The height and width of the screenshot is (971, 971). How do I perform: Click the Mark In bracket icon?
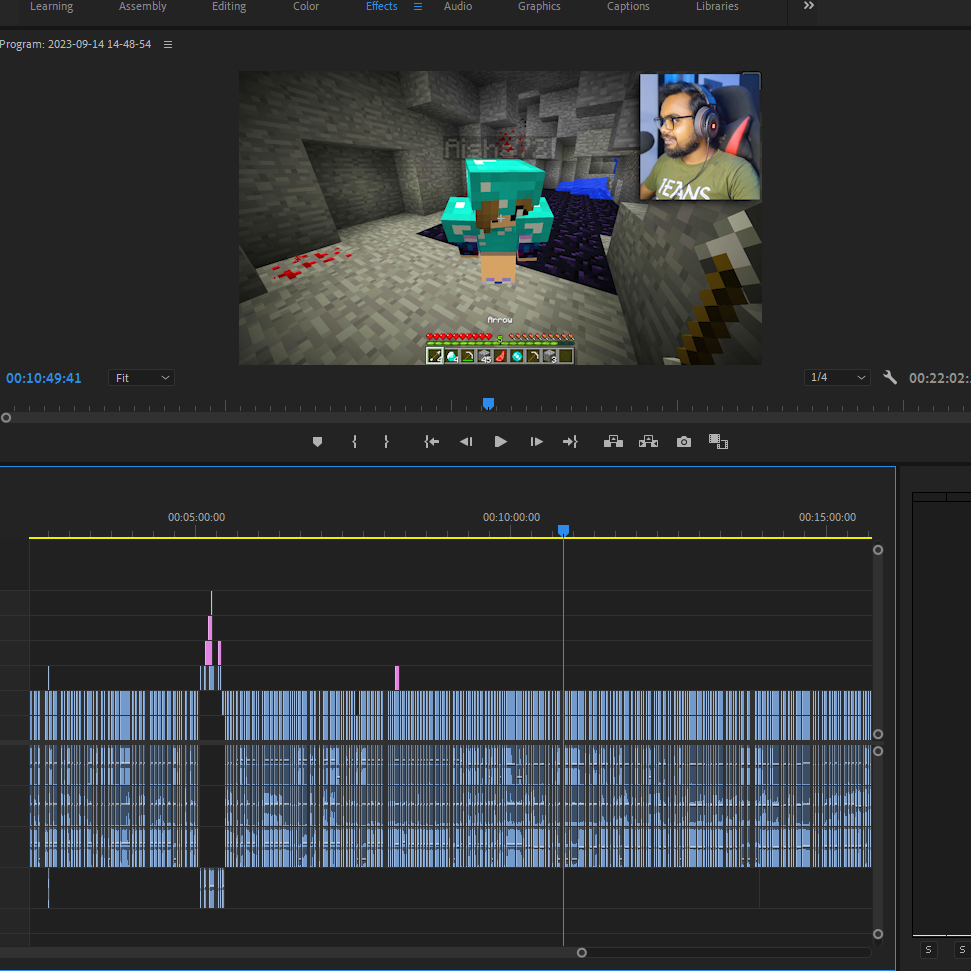point(354,442)
